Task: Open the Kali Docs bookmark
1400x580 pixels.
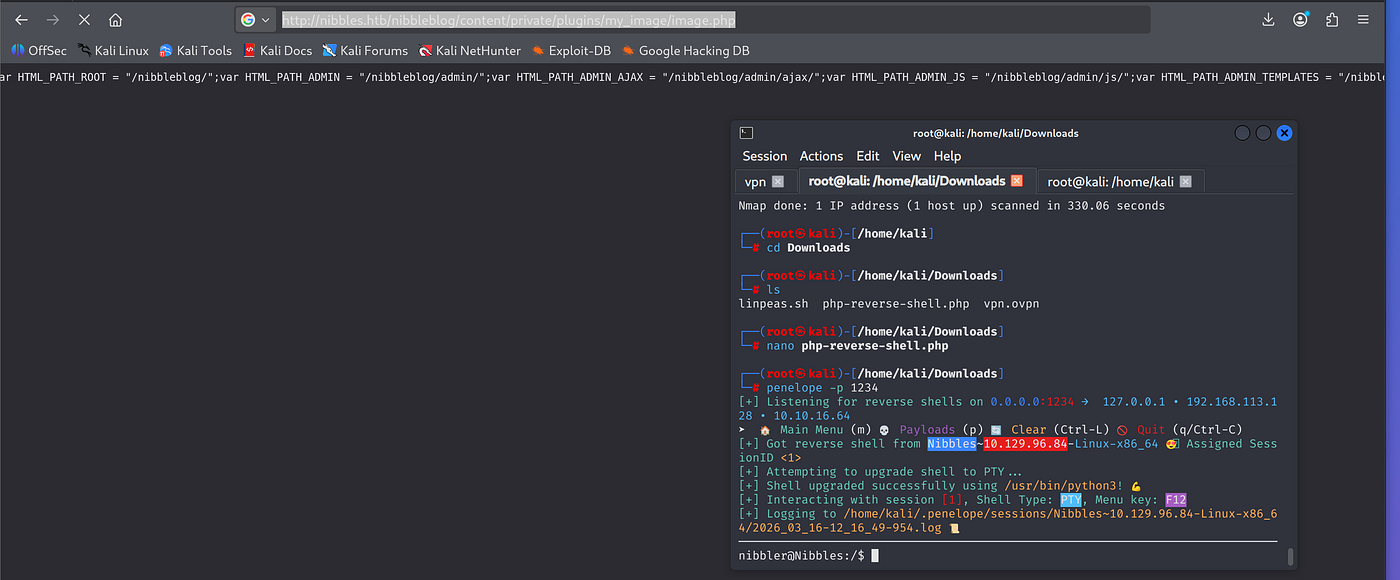Action: click(x=277, y=50)
